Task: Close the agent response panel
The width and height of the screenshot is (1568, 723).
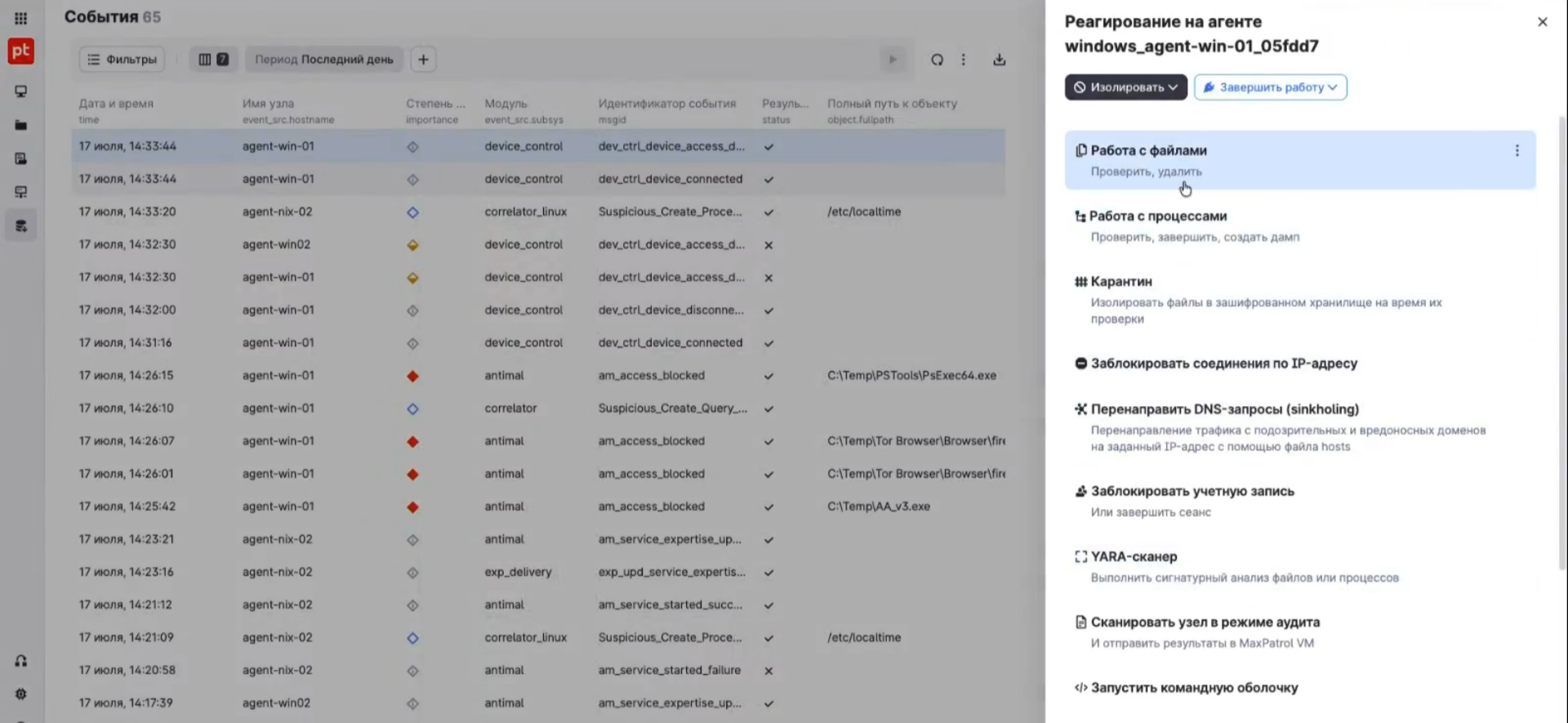Action: tap(1542, 22)
